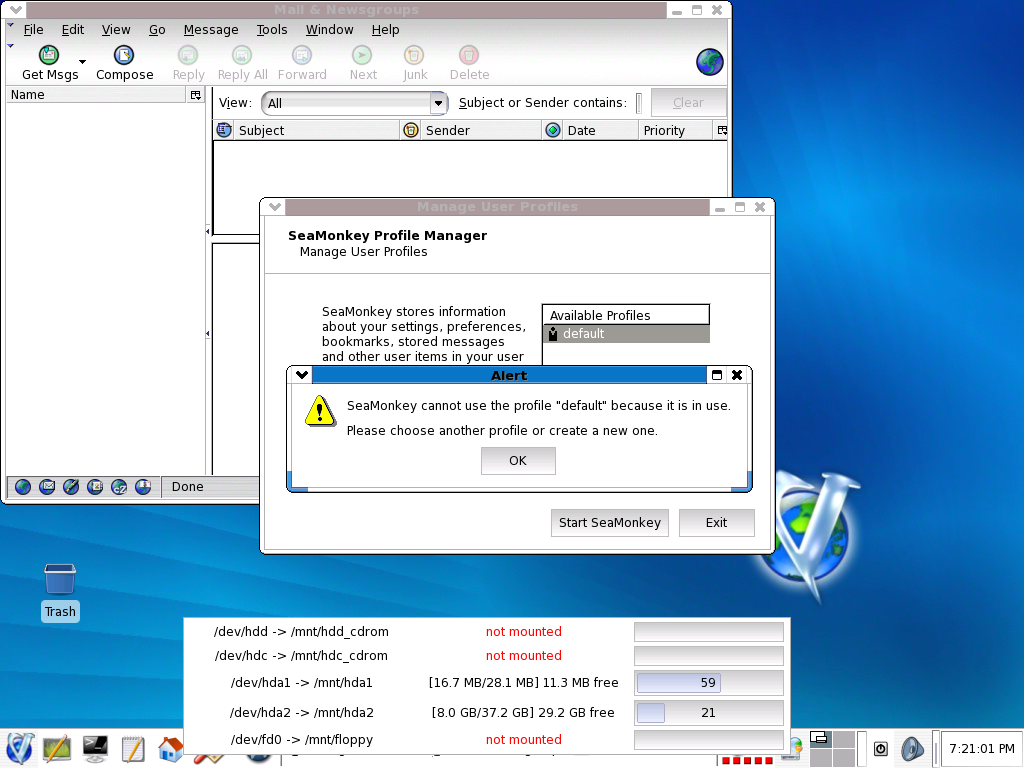The image size is (1024, 768).
Task: Click the Exit button in Profile Manager
Action: pyautogui.click(x=716, y=522)
